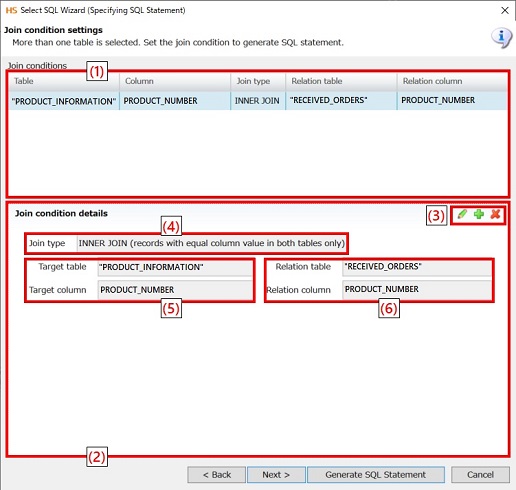Click the Relation table RECEIVED_ORDERS field
This screenshot has height=490, width=516.
(x=417, y=267)
